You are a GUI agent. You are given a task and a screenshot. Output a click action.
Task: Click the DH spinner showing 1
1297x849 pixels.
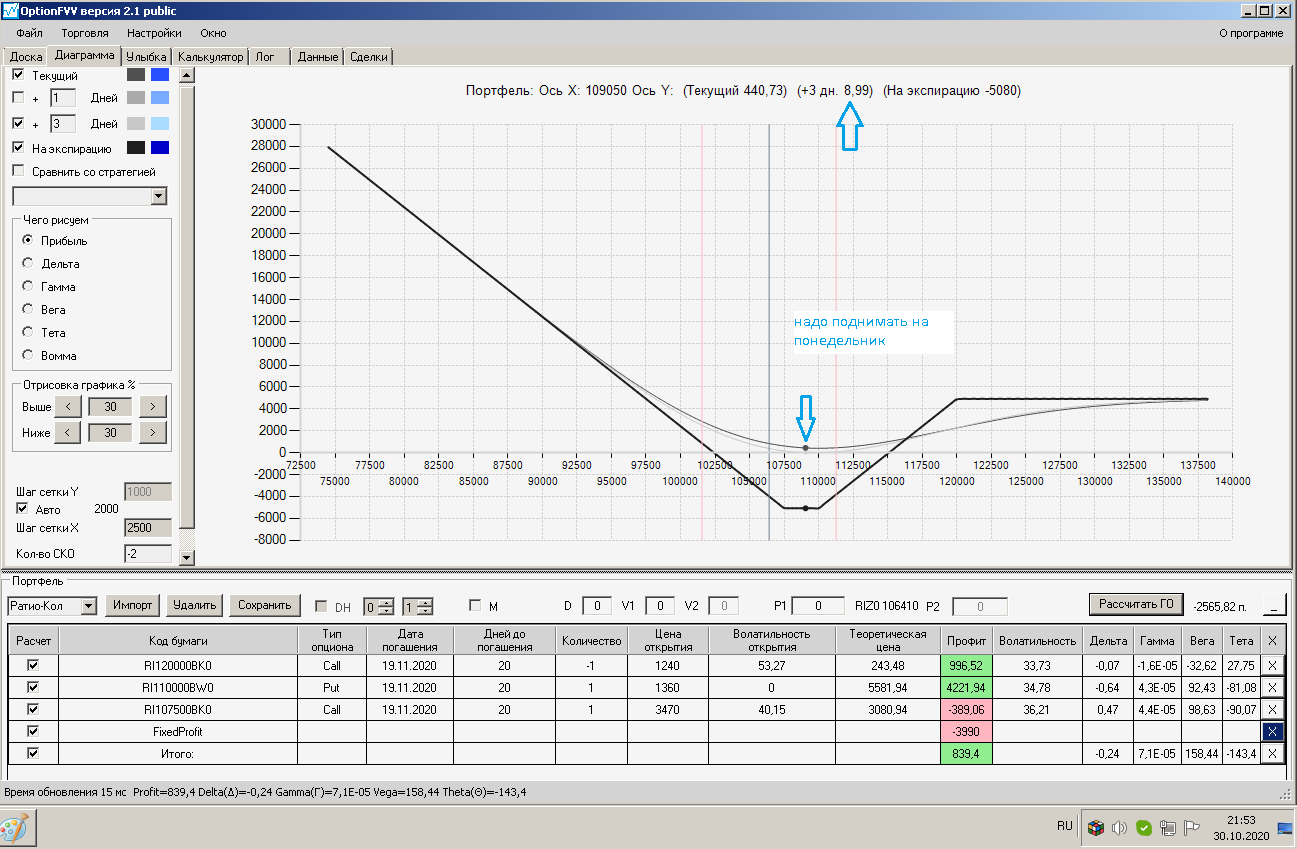point(418,606)
